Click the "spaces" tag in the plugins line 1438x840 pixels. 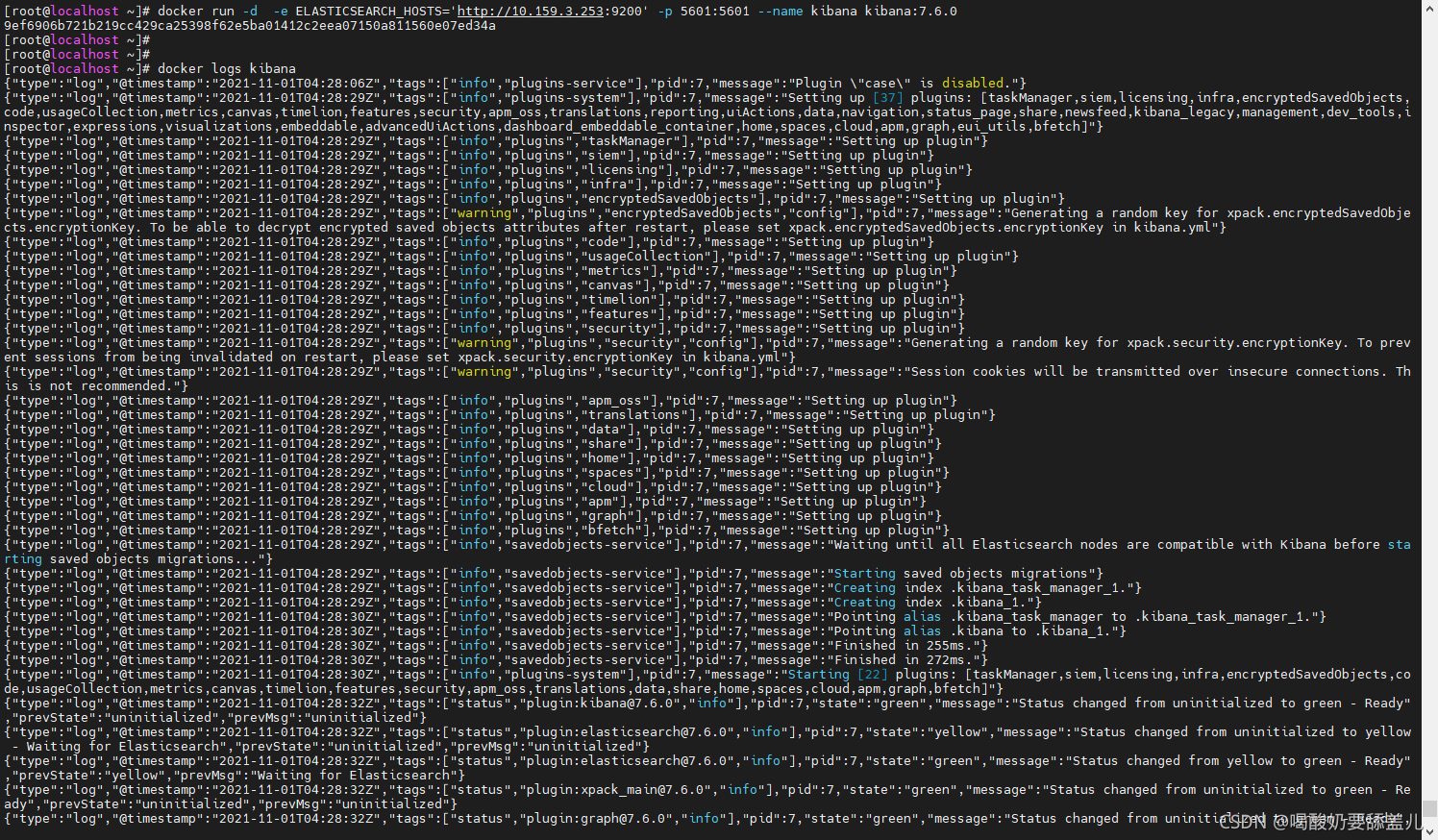point(614,473)
